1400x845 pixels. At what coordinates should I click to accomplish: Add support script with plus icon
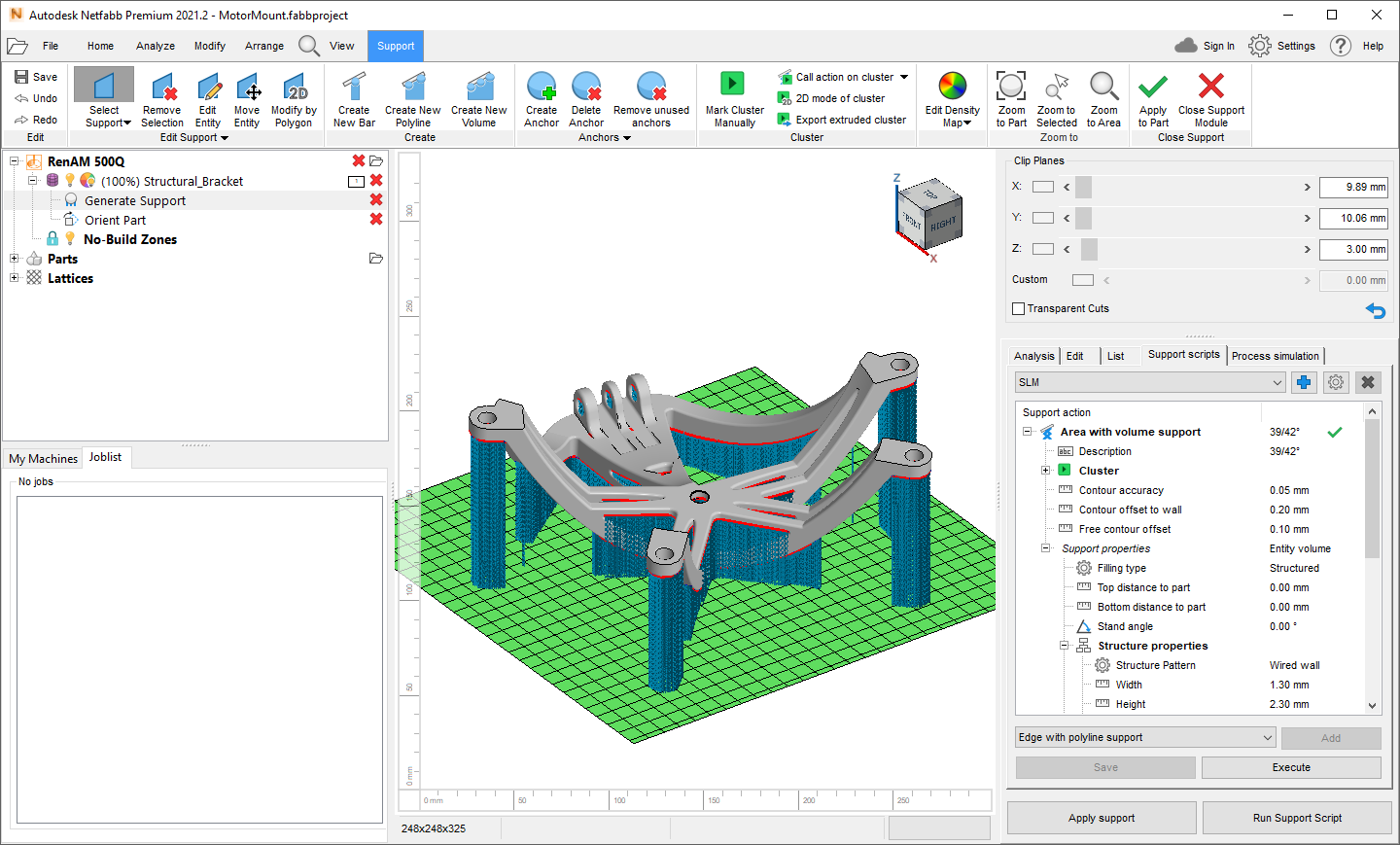coord(1304,382)
